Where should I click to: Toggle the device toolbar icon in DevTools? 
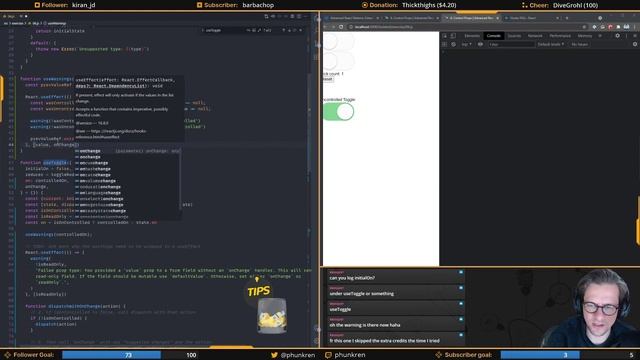tap(453, 36)
